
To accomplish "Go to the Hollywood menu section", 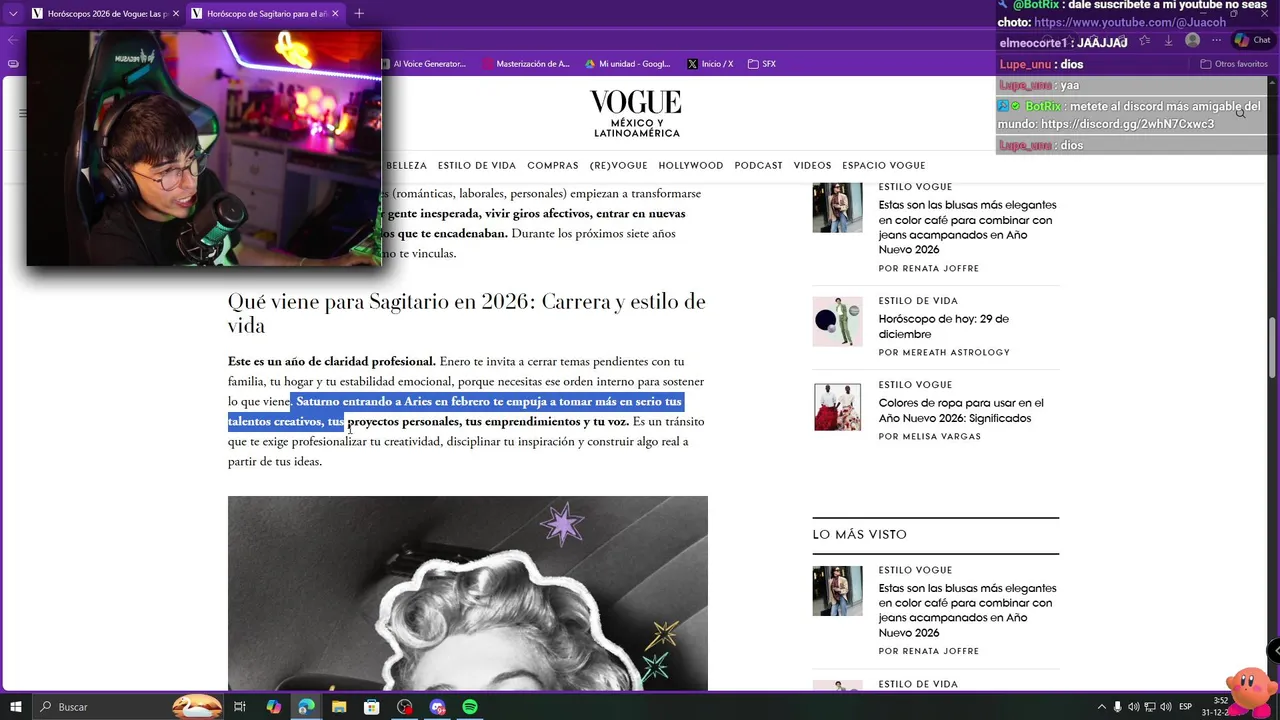I will tap(691, 166).
